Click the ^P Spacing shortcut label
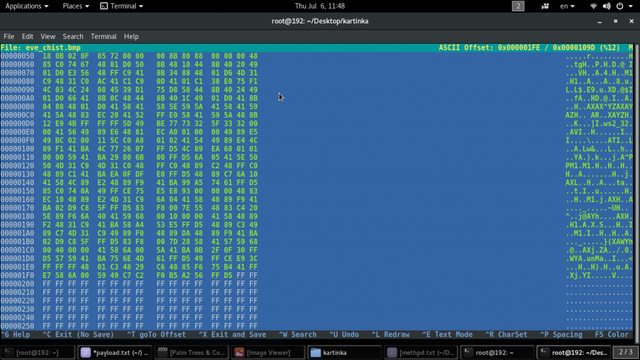Image resolution: width=640 pixels, height=360 pixels. tap(561, 334)
